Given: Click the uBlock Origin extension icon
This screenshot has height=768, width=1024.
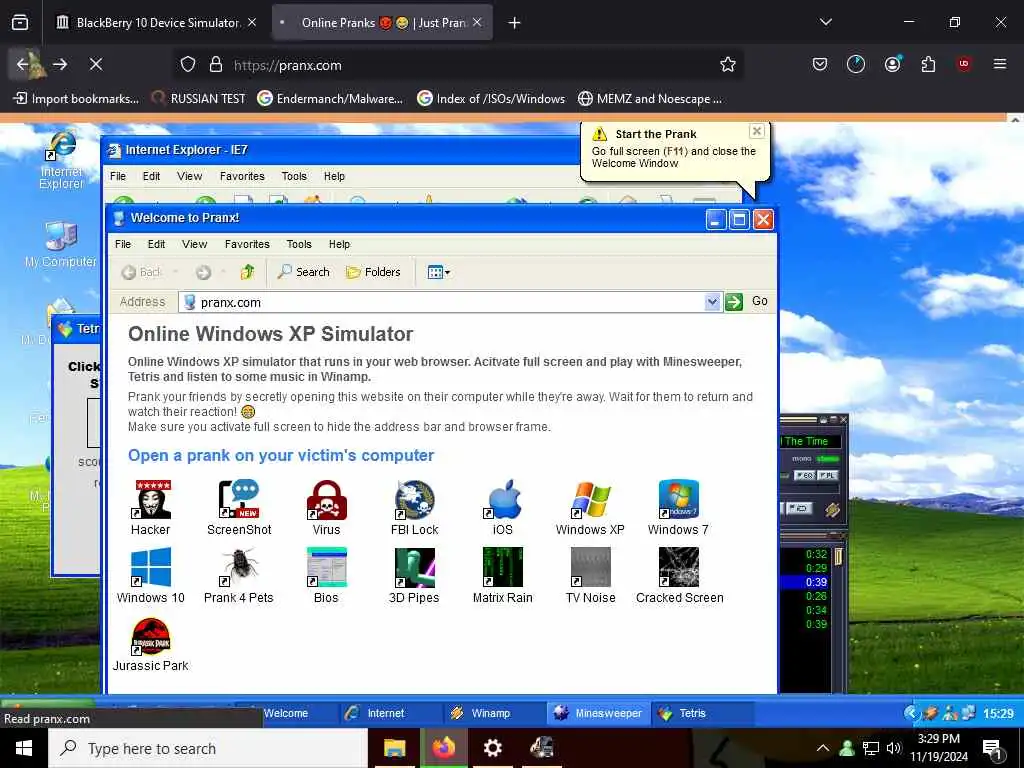Looking at the screenshot, I should coord(964,64).
